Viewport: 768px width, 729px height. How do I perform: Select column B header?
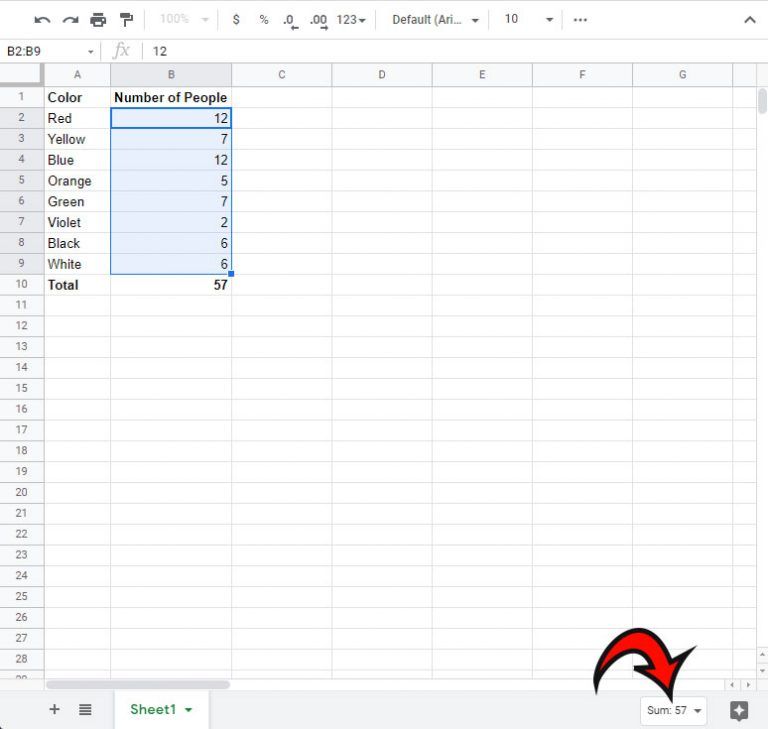pyautogui.click(x=171, y=75)
